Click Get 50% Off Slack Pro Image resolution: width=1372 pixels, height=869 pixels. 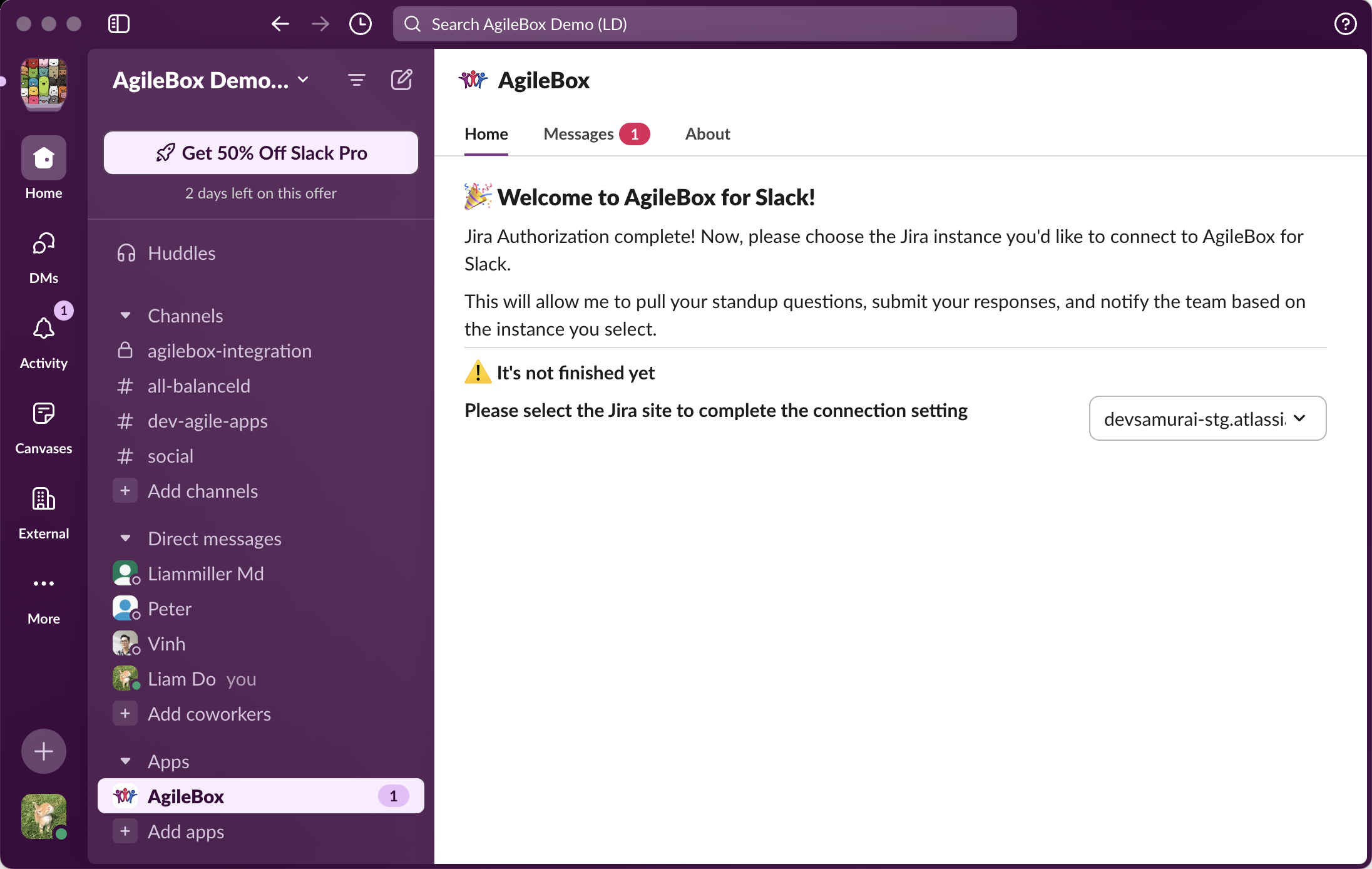(x=261, y=153)
